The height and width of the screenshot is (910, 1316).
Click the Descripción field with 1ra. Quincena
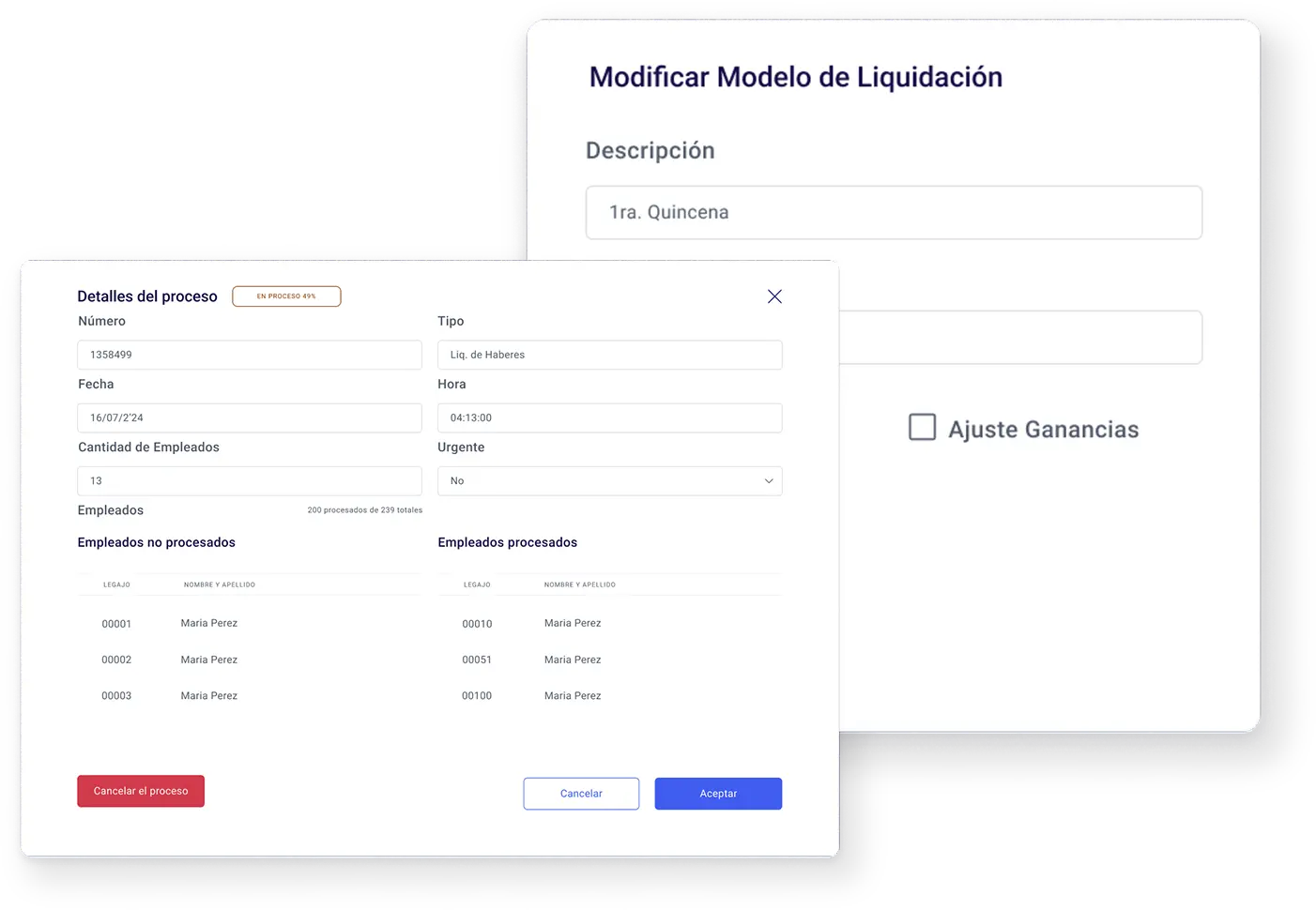click(x=894, y=213)
